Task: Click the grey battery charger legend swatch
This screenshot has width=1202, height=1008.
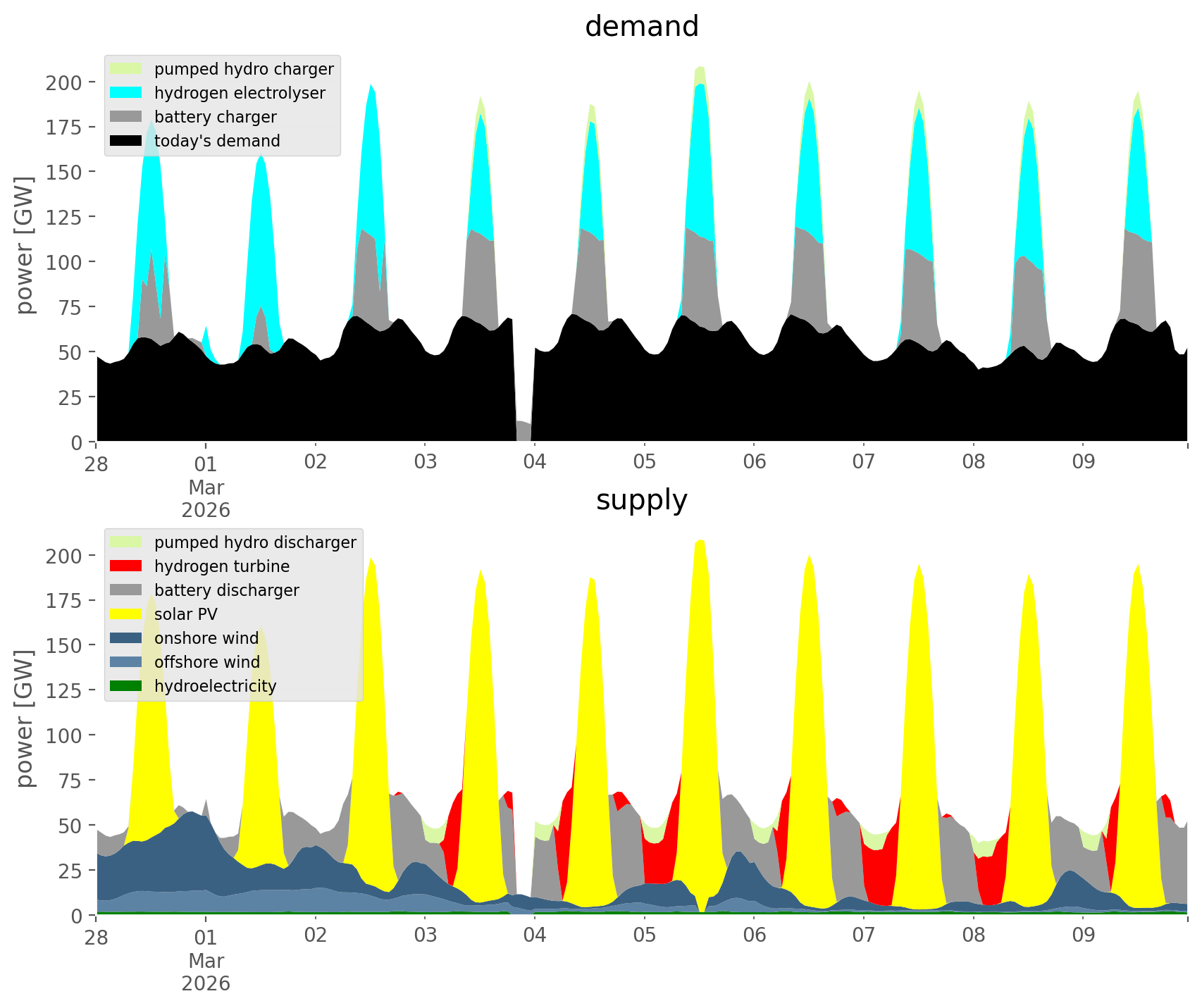Action: (x=126, y=117)
